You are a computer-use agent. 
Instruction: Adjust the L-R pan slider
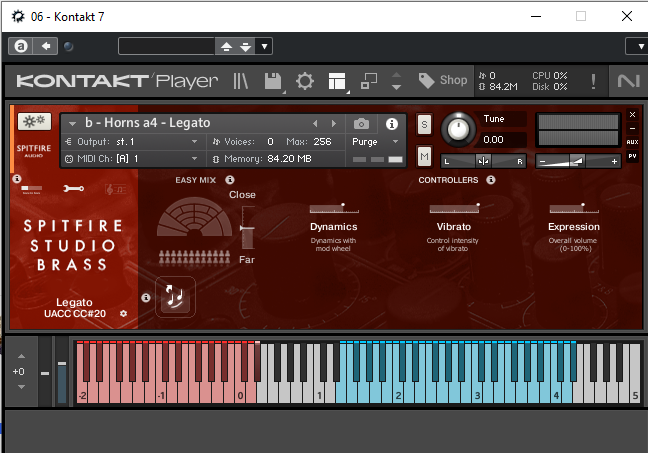483,161
